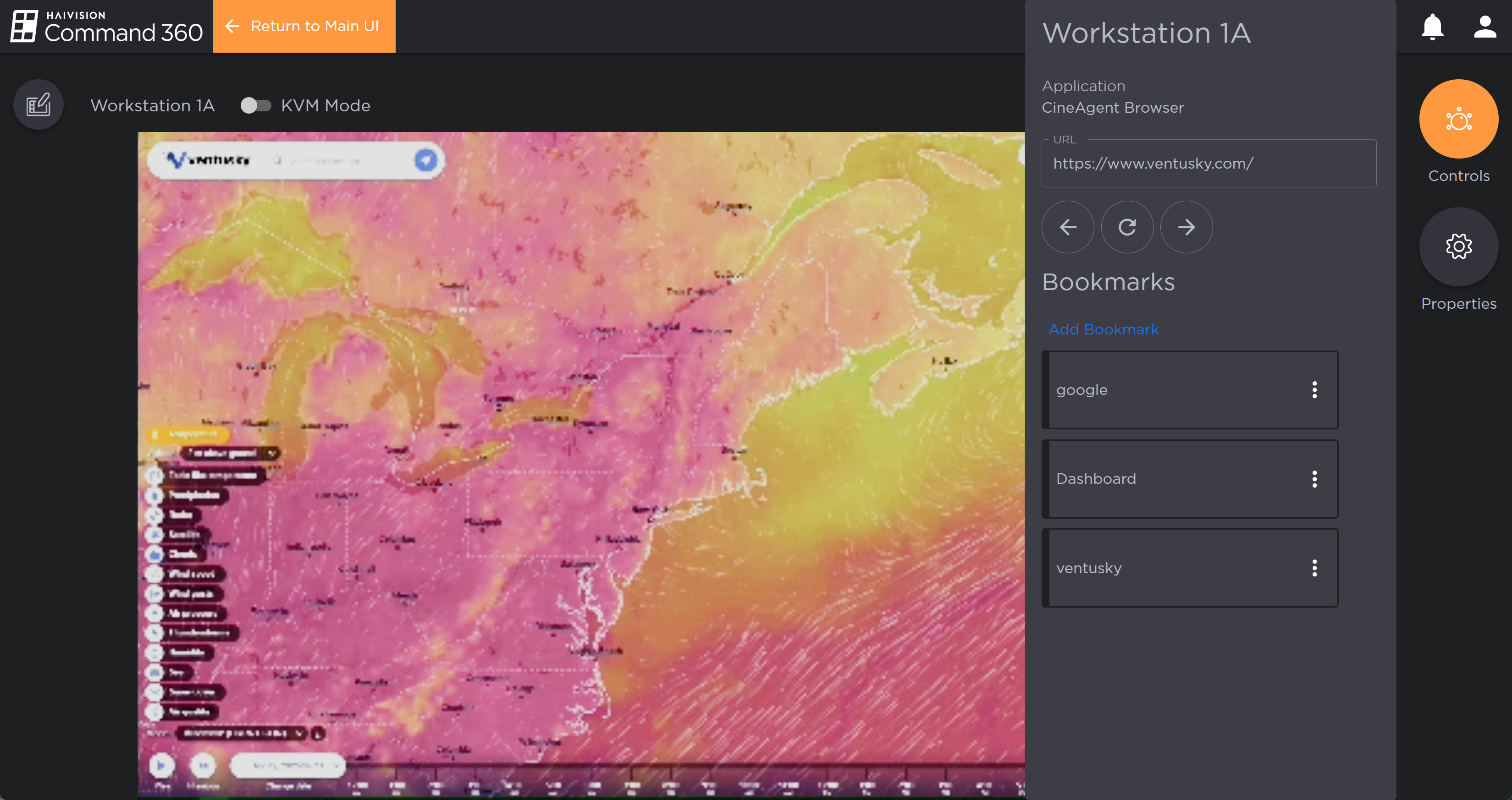Toggle KVM Mode switch
Image resolution: width=1512 pixels, height=800 pixels.
(256, 105)
